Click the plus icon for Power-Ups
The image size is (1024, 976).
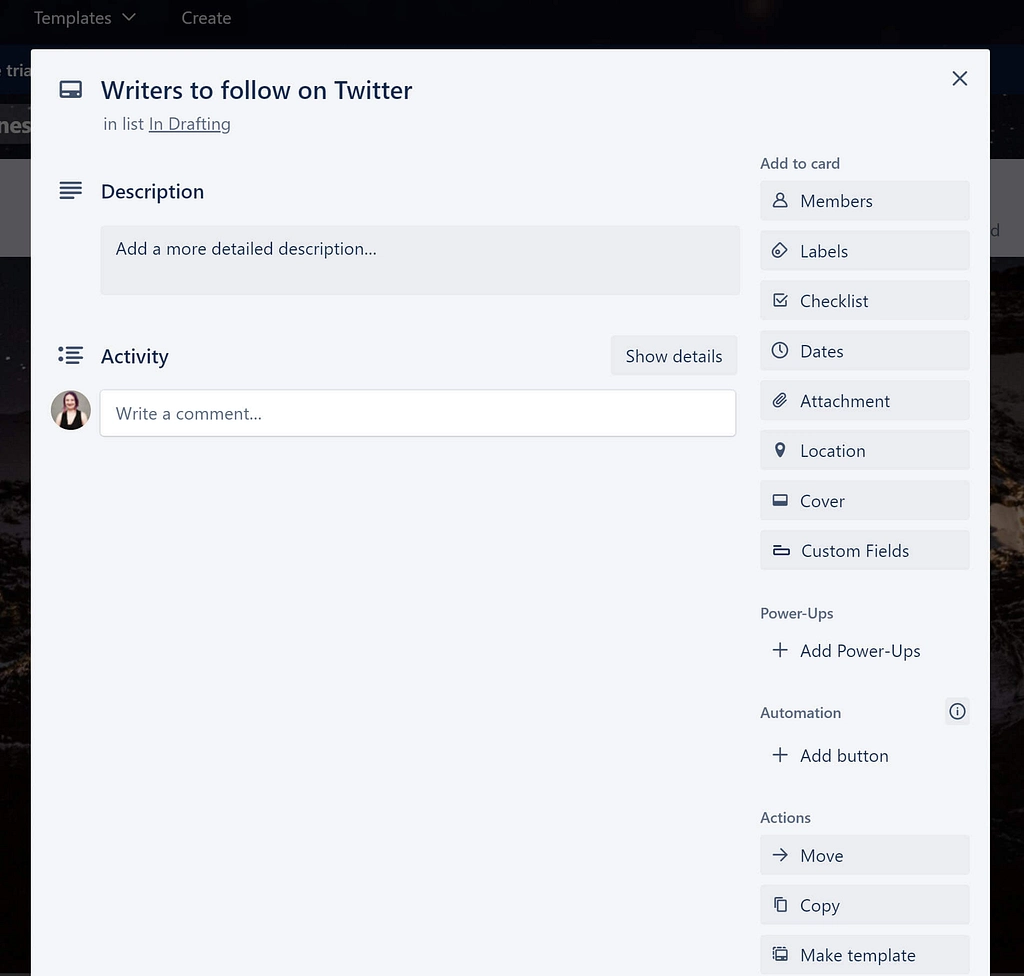point(780,650)
